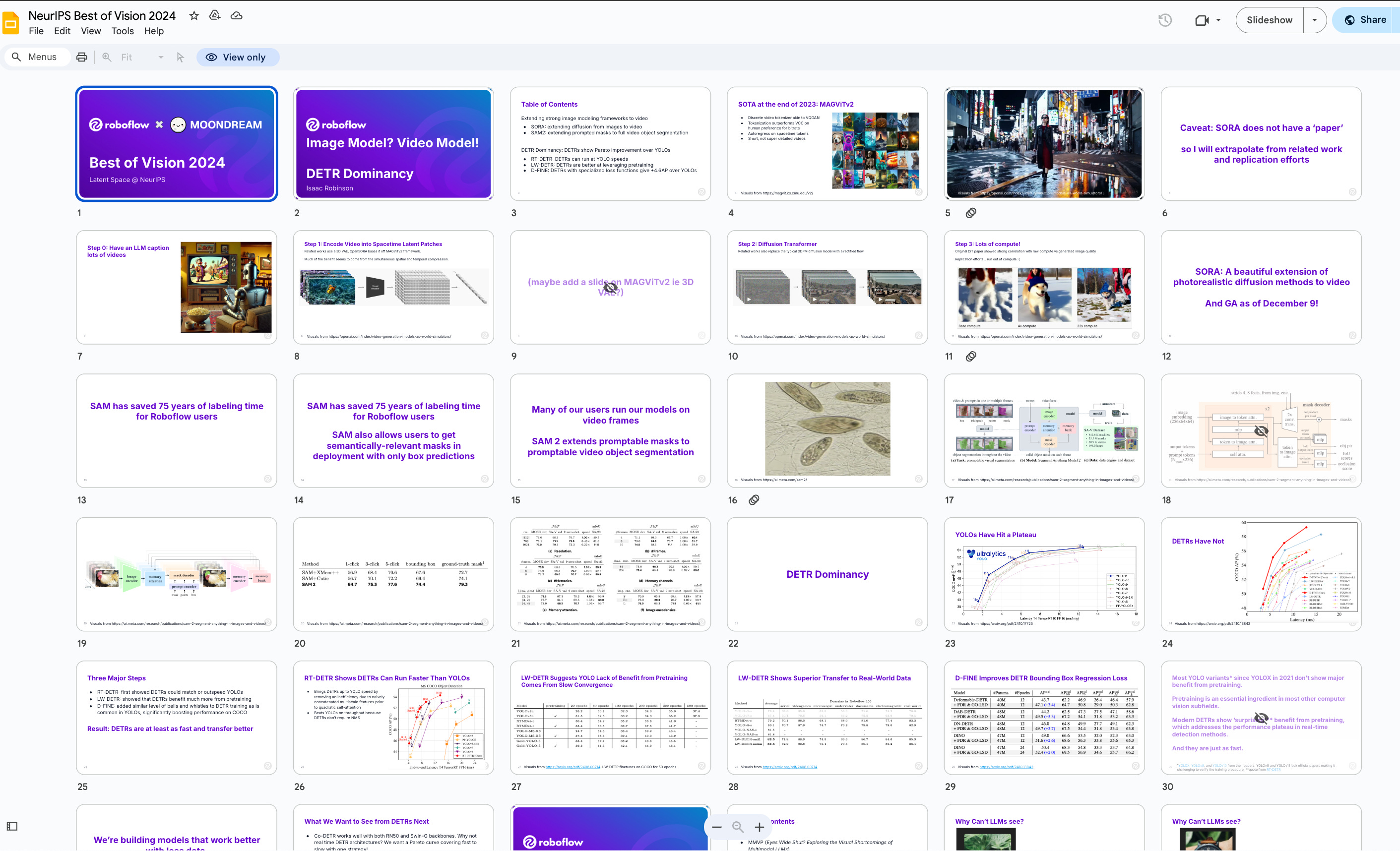Screen dimensions: 1400x851
Task: Click the print icon in toolbar
Action: (82, 58)
